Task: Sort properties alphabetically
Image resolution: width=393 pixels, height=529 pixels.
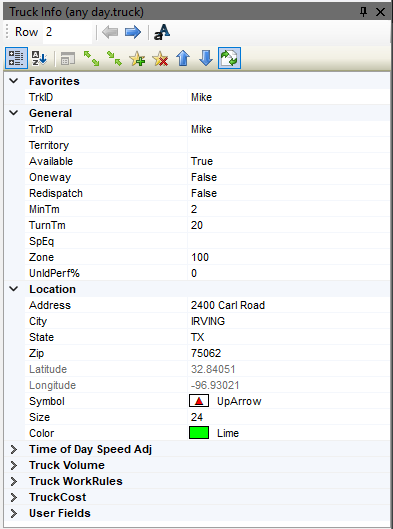Action: pos(39,58)
